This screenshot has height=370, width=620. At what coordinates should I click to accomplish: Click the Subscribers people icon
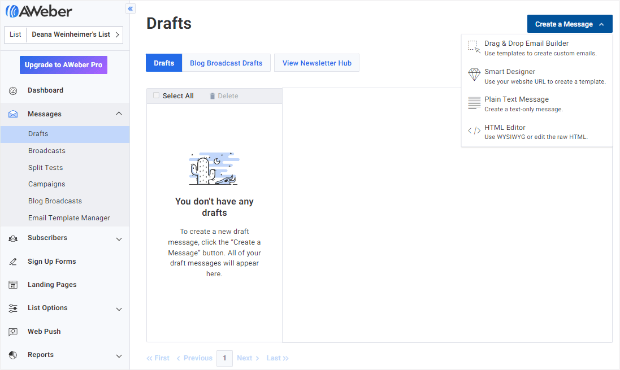13,238
